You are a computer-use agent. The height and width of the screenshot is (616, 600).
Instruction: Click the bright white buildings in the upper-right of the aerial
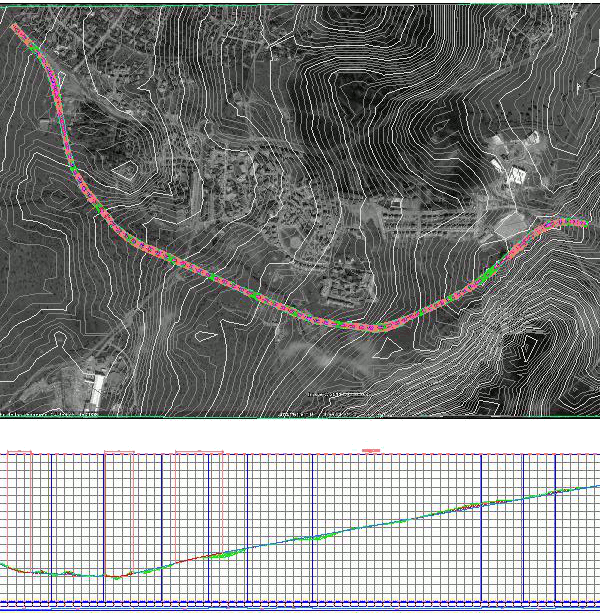pyautogui.click(x=516, y=174)
